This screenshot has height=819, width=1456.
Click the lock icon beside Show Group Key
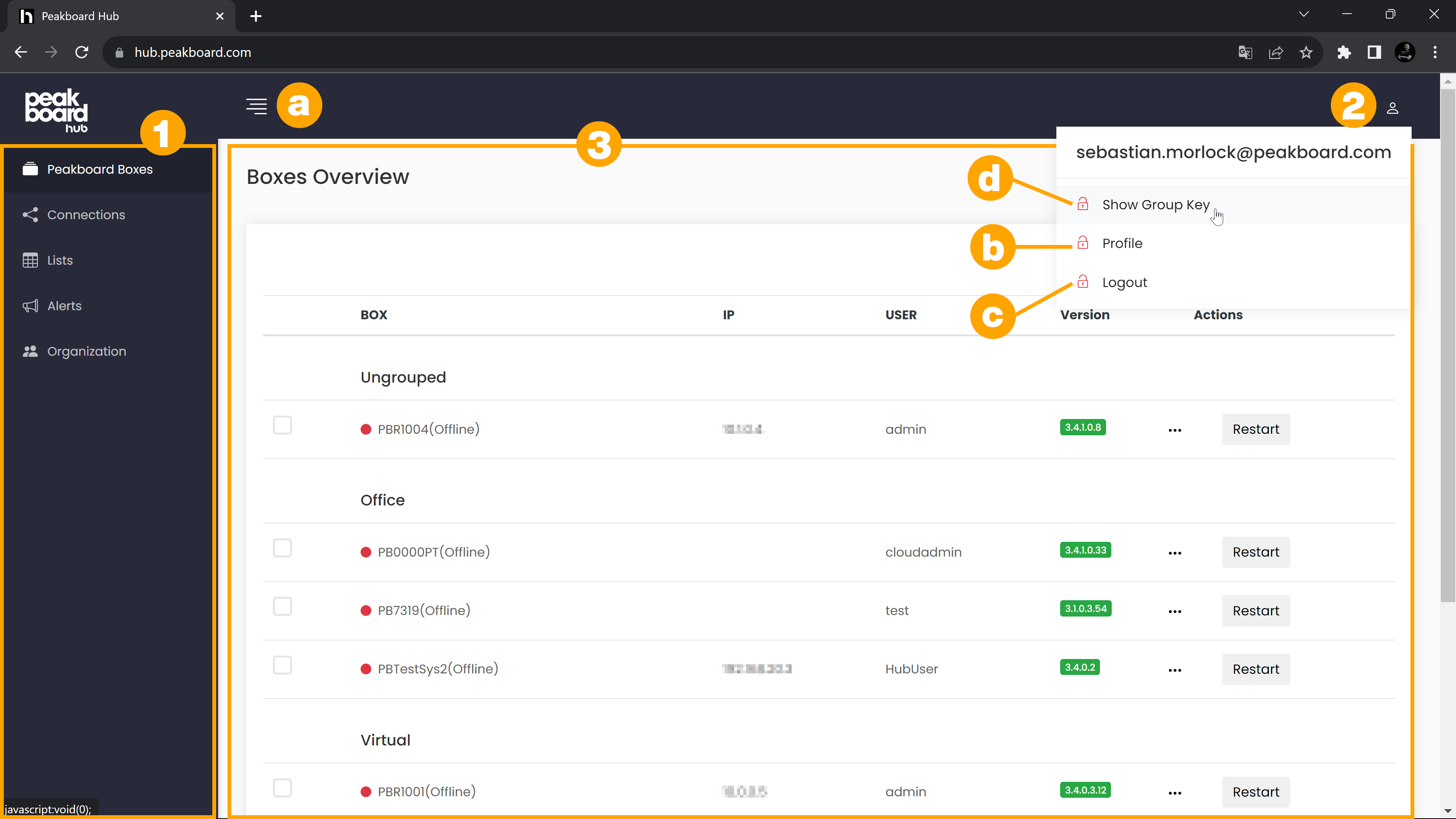click(x=1083, y=204)
